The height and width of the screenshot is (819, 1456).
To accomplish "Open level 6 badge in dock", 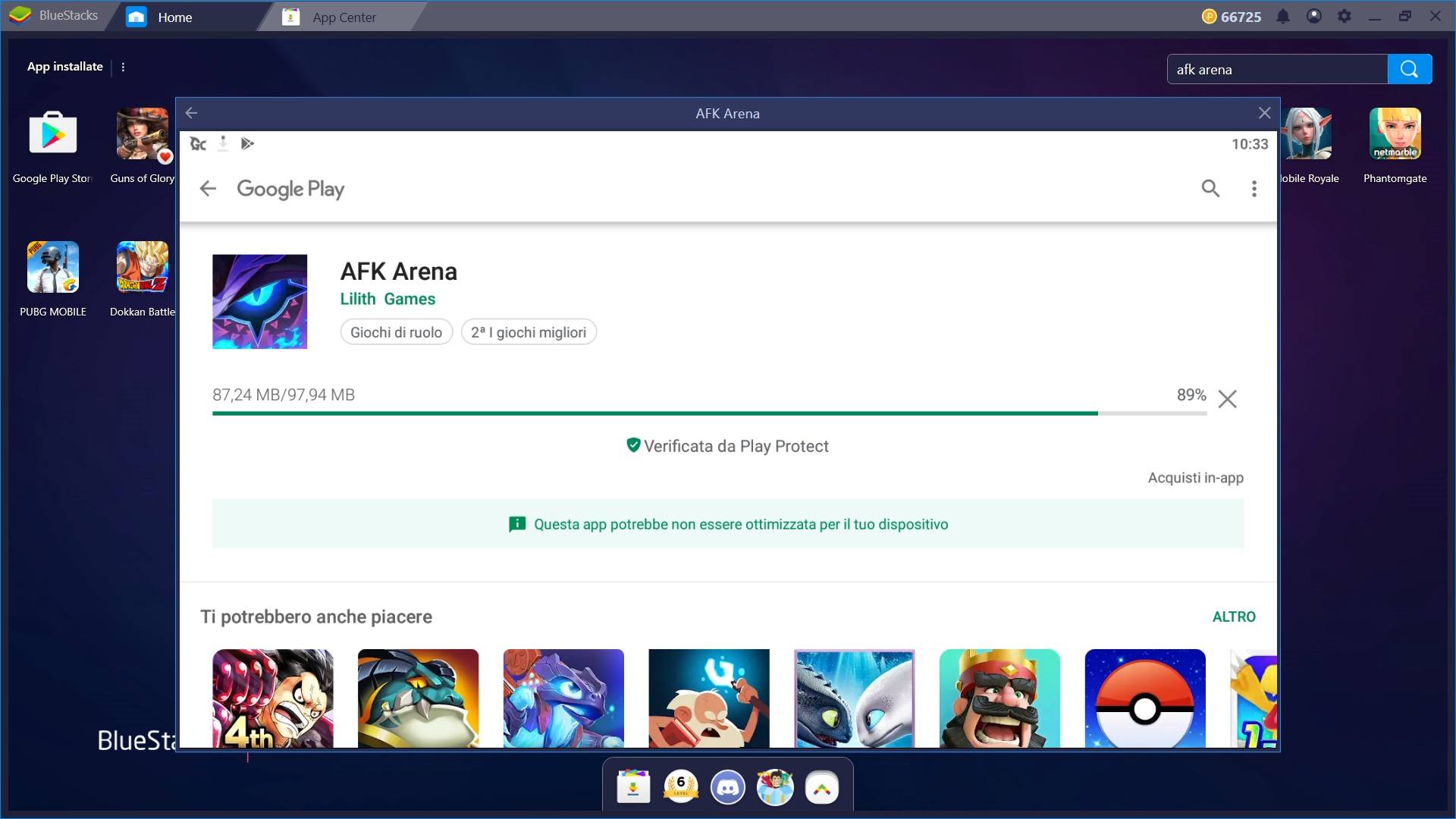I will coord(681,787).
